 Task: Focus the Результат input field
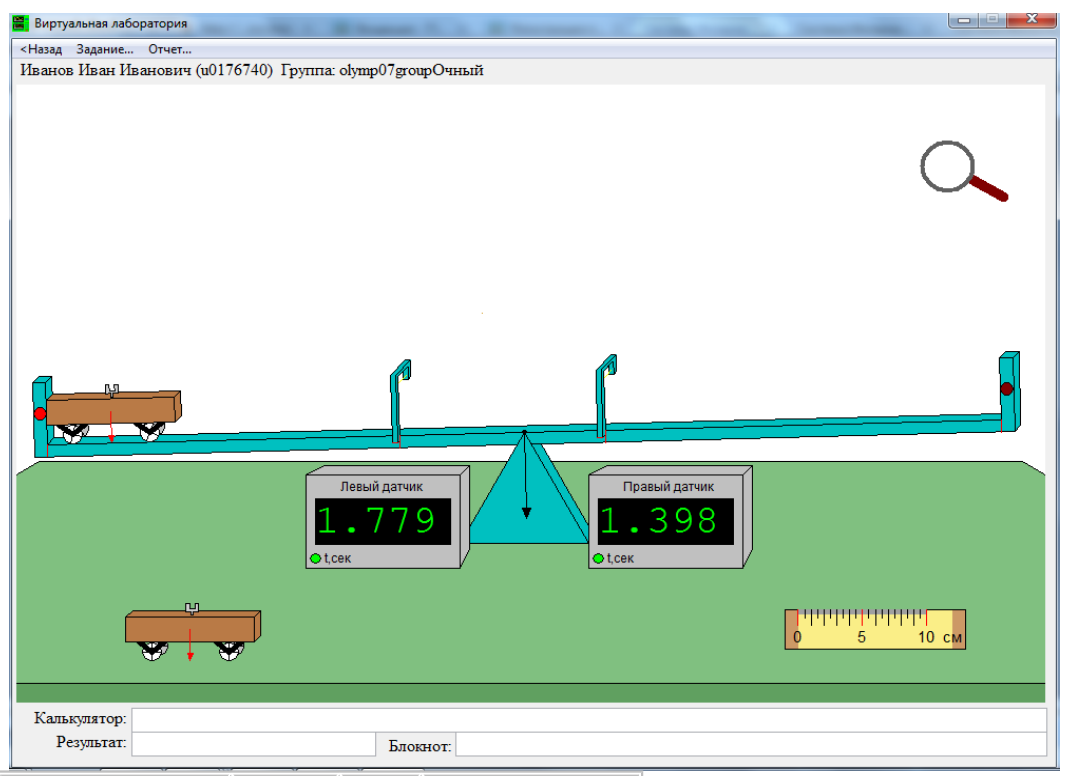253,744
